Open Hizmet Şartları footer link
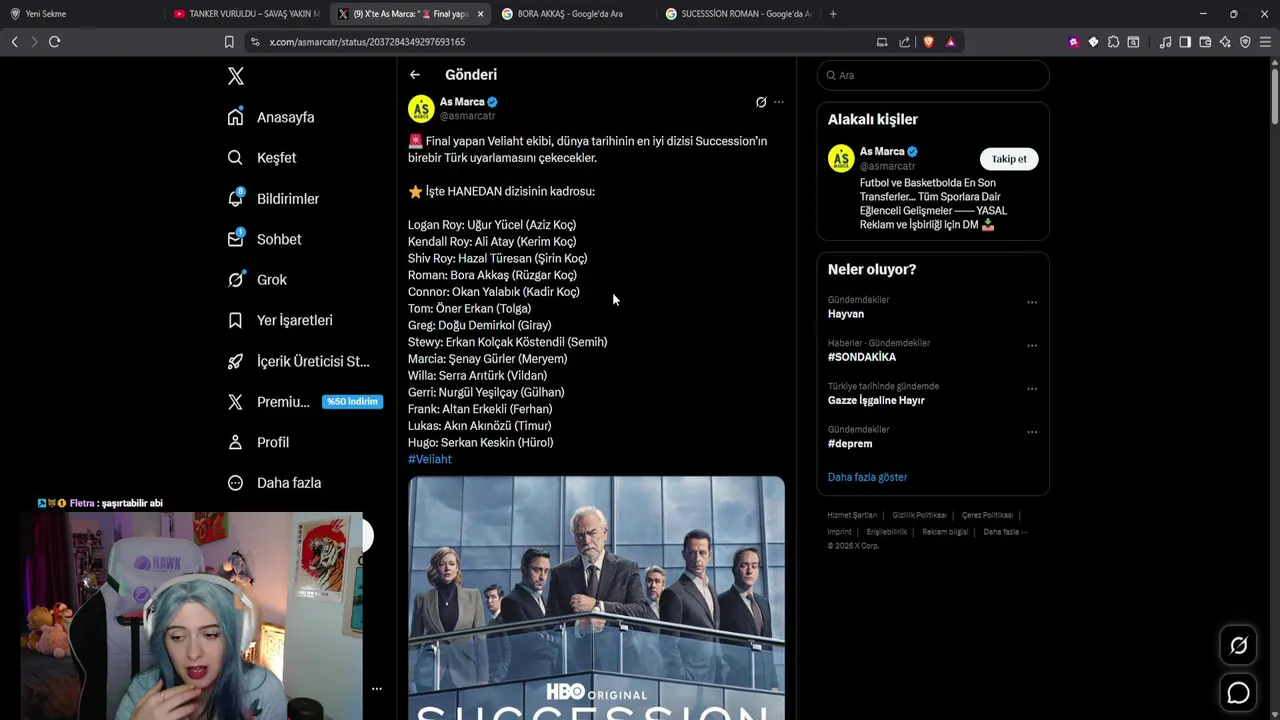The width and height of the screenshot is (1280, 720). coord(852,515)
